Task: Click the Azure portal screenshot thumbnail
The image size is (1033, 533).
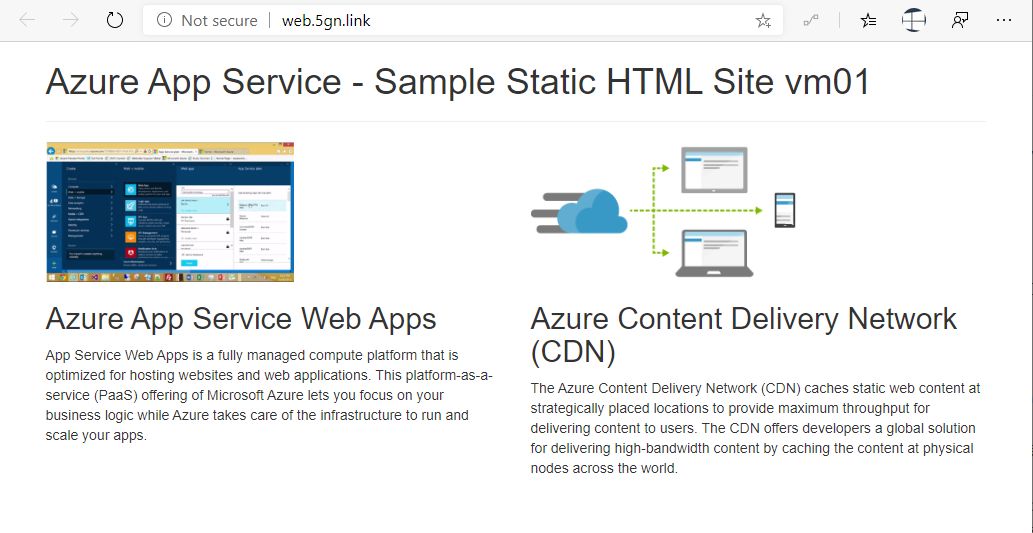Action: (170, 212)
